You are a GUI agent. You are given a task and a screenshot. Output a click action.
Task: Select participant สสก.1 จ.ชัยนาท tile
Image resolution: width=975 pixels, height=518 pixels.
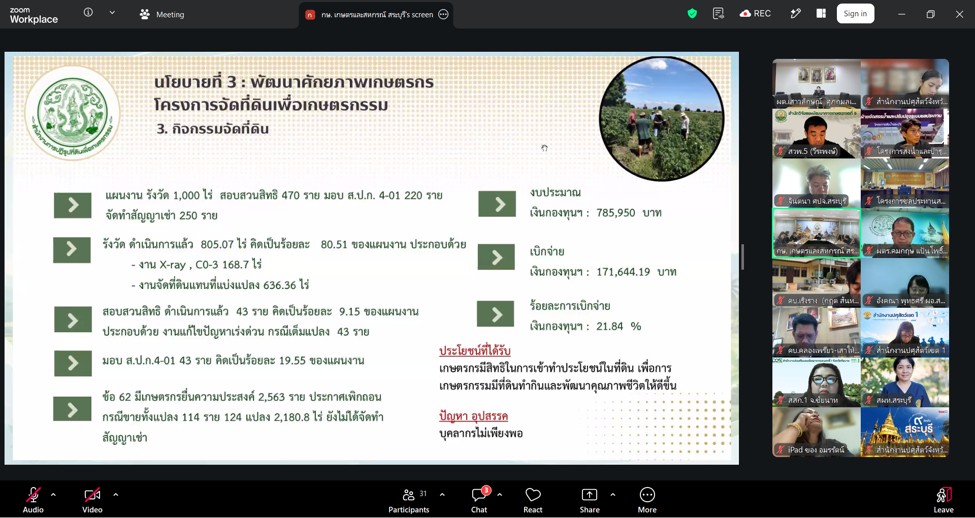[816, 382]
